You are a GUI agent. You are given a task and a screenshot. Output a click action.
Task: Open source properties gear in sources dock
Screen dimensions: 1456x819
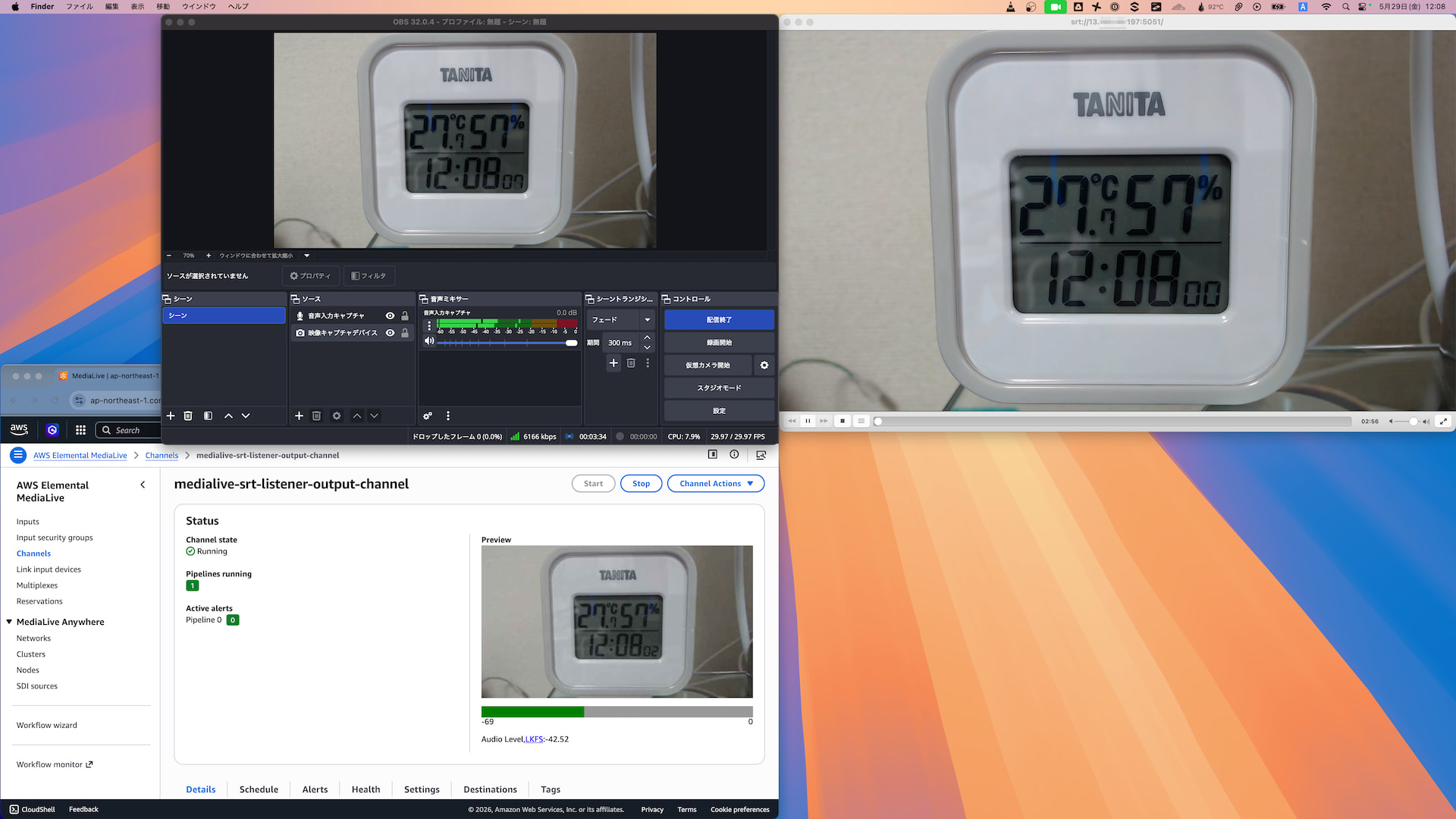[x=337, y=416]
